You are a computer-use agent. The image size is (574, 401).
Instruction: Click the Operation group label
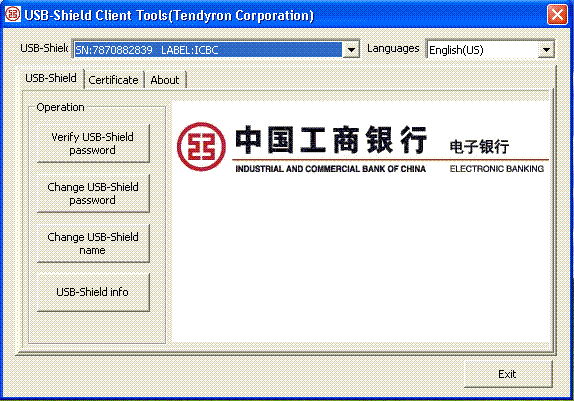(60, 107)
